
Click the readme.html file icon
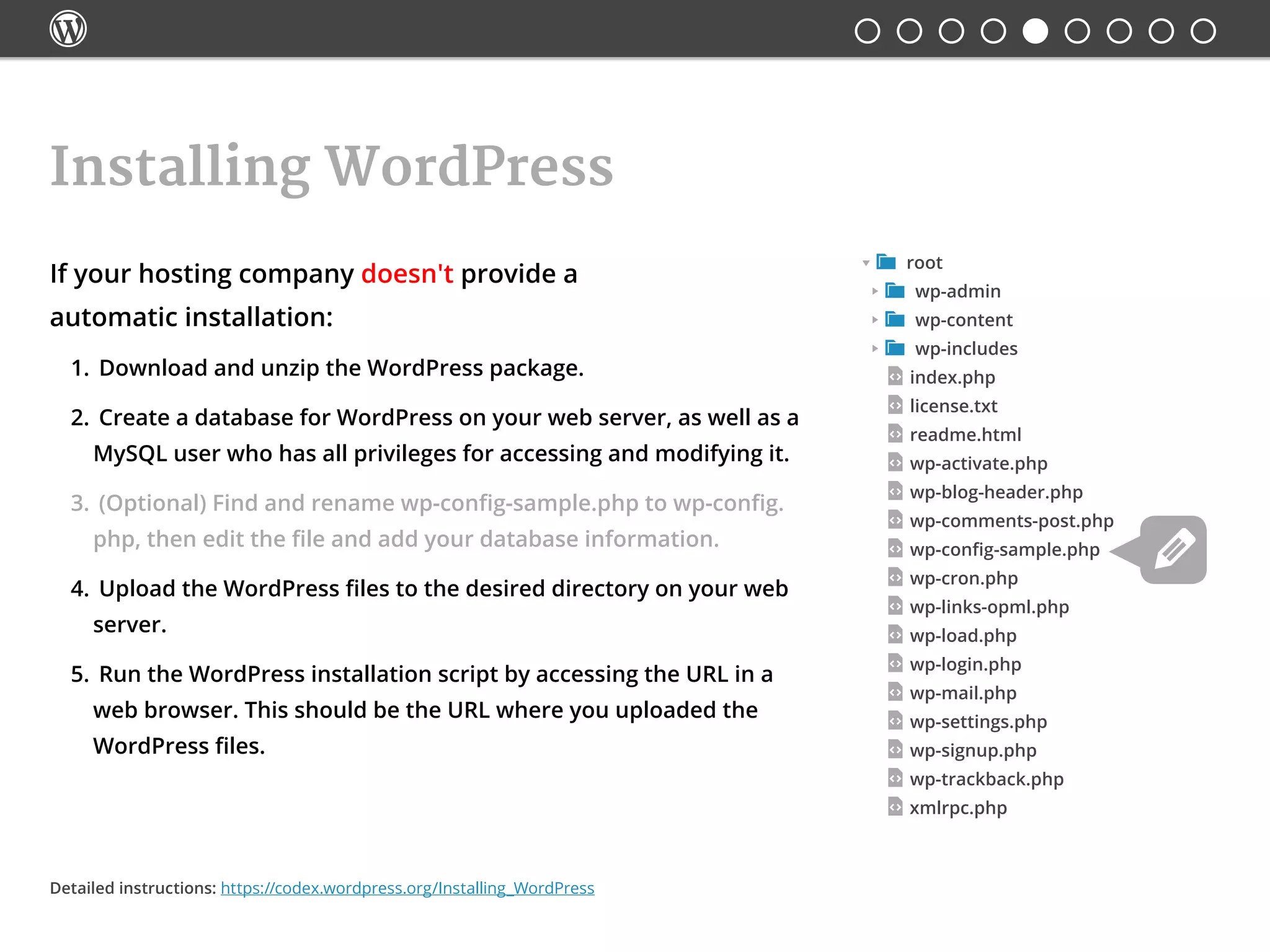895,433
